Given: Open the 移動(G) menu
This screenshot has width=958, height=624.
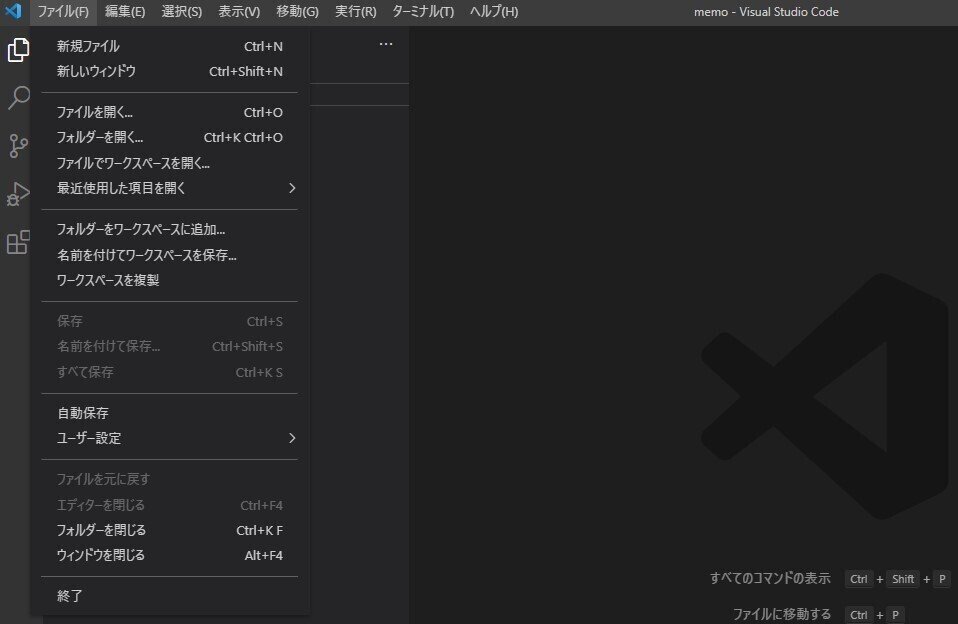Looking at the screenshot, I should [297, 12].
